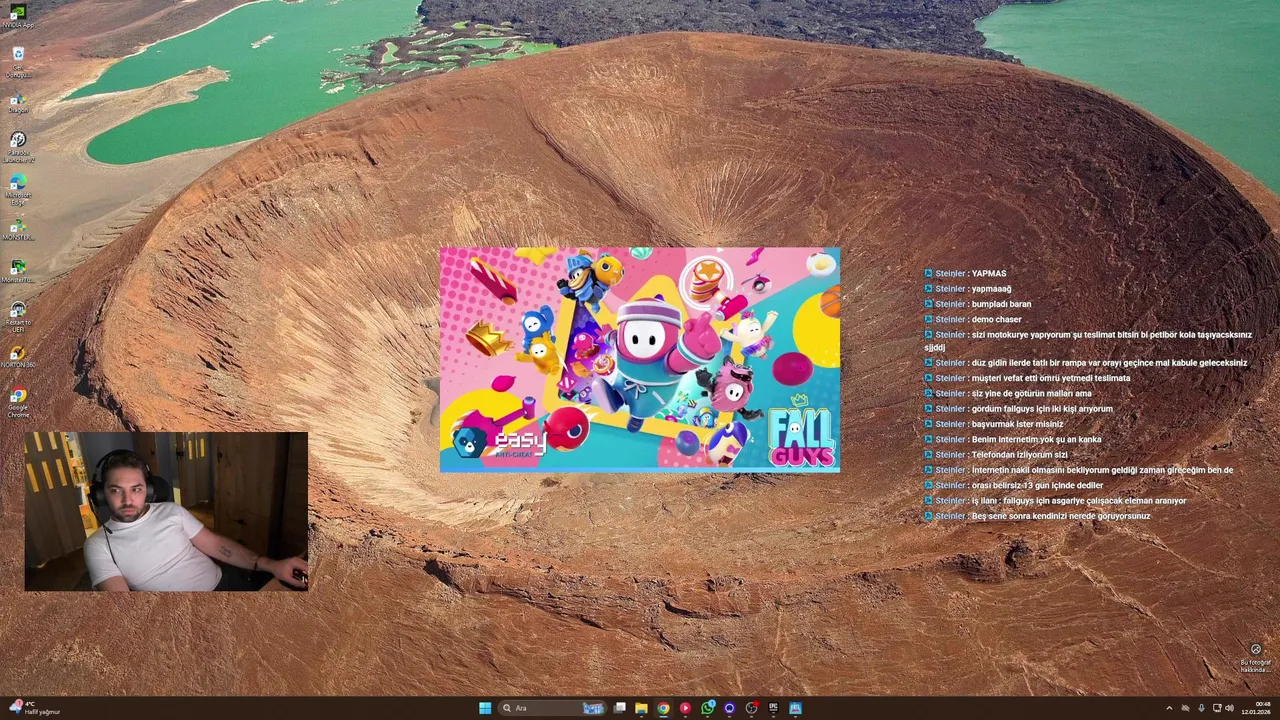Image resolution: width=1280 pixels, height=720 pixels.
Task: Click the Fall Guys splash image
Action: 640,359
